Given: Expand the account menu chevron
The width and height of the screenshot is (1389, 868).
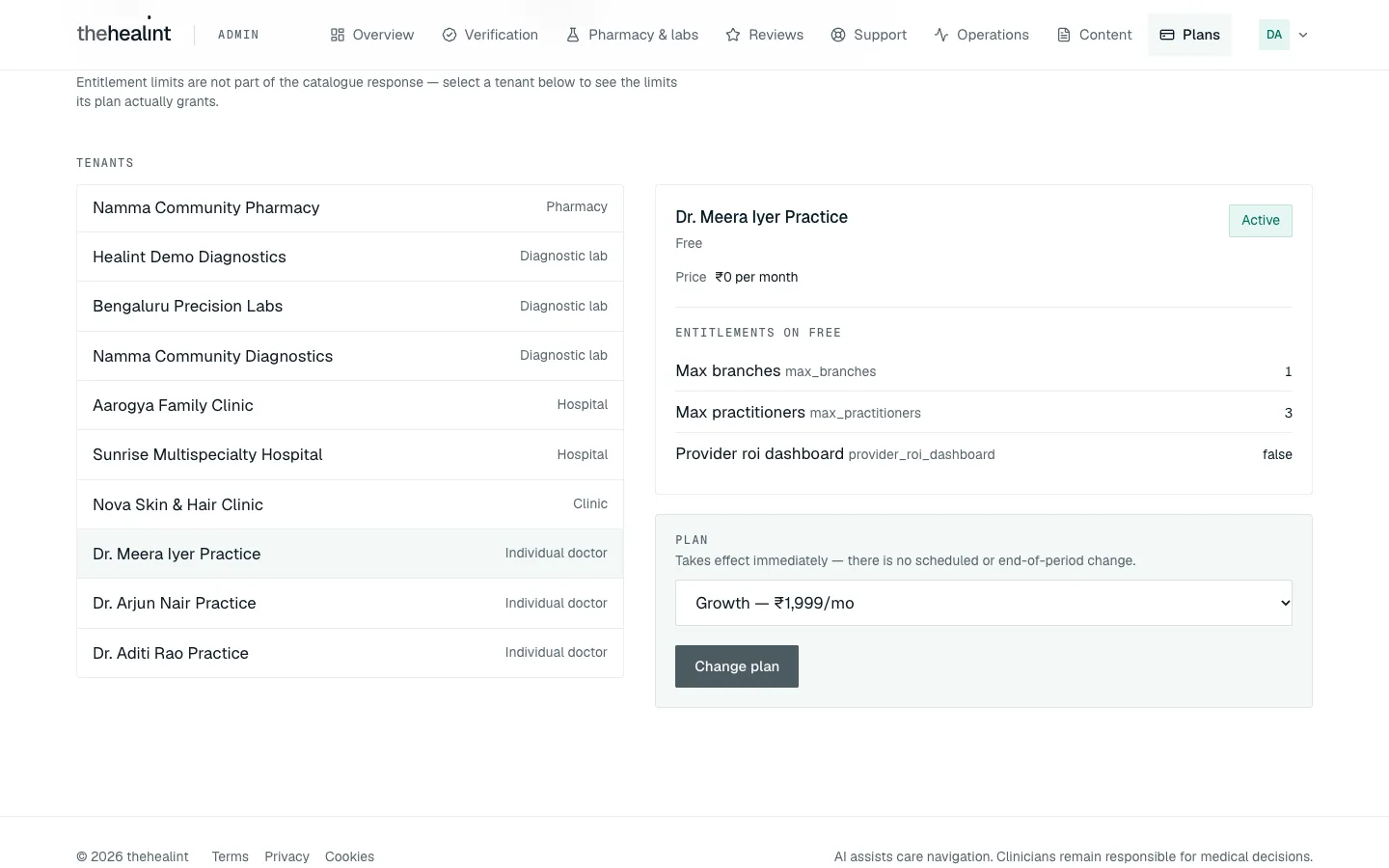Looking at the screenshot, I should tap(1303, 35).
